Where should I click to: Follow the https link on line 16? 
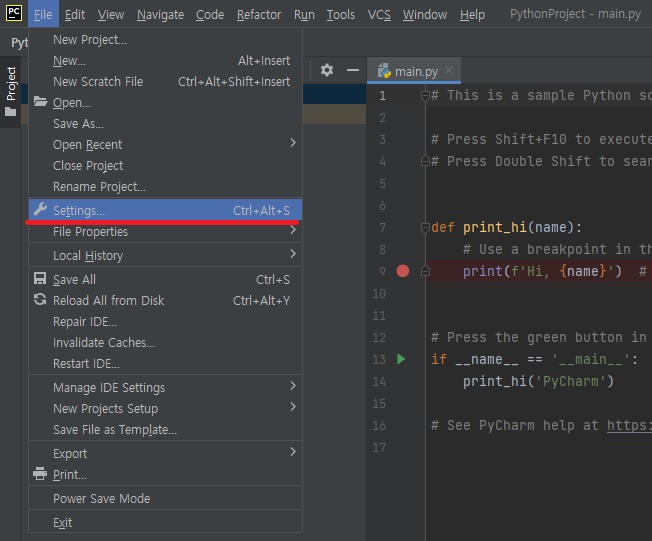click(x=629, y=425)
